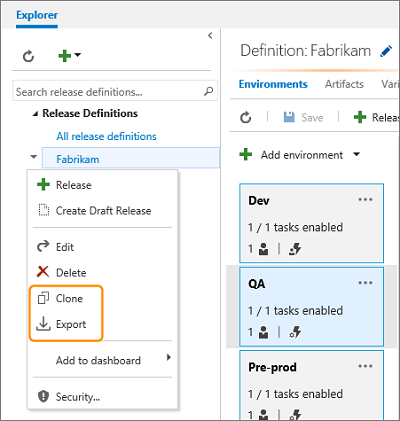Select the Pre-prod environment card title
The width and height of the screenshot is (400, 421).
pyautogui.click(x=272, y=367)
